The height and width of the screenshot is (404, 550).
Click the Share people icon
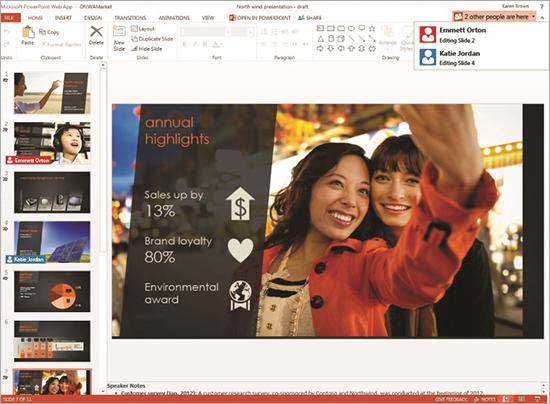pyautogui.click(x=301, y=18)
